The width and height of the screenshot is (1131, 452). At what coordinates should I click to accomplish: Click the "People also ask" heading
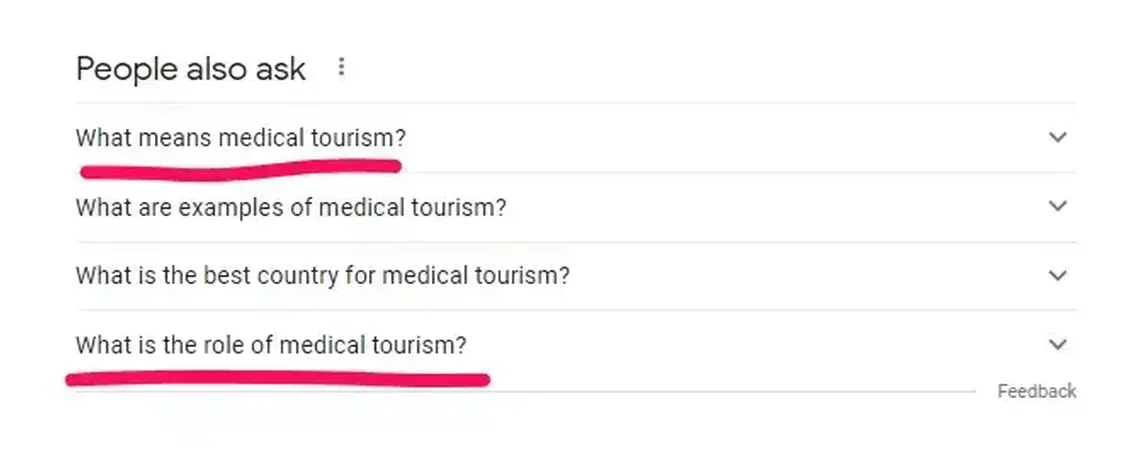190,69
